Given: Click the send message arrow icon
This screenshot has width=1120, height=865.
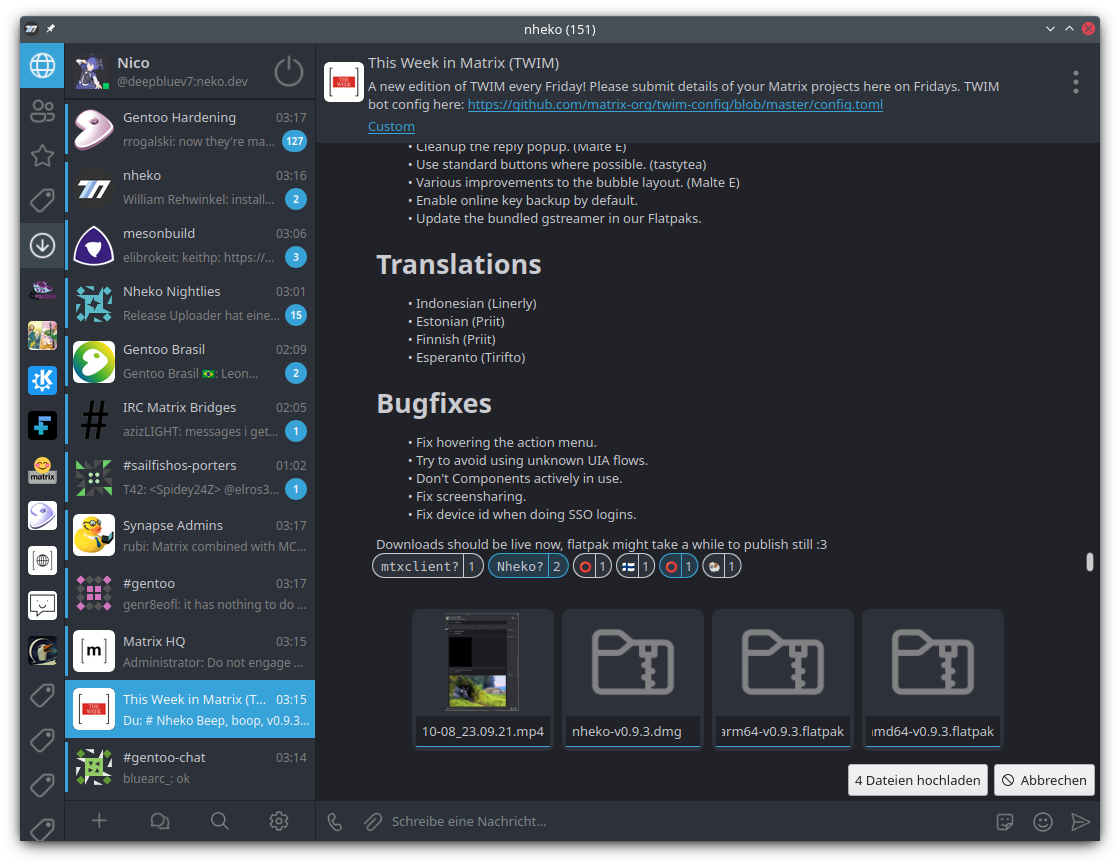Looking at the screenshot, I should tap(1080, 821).
